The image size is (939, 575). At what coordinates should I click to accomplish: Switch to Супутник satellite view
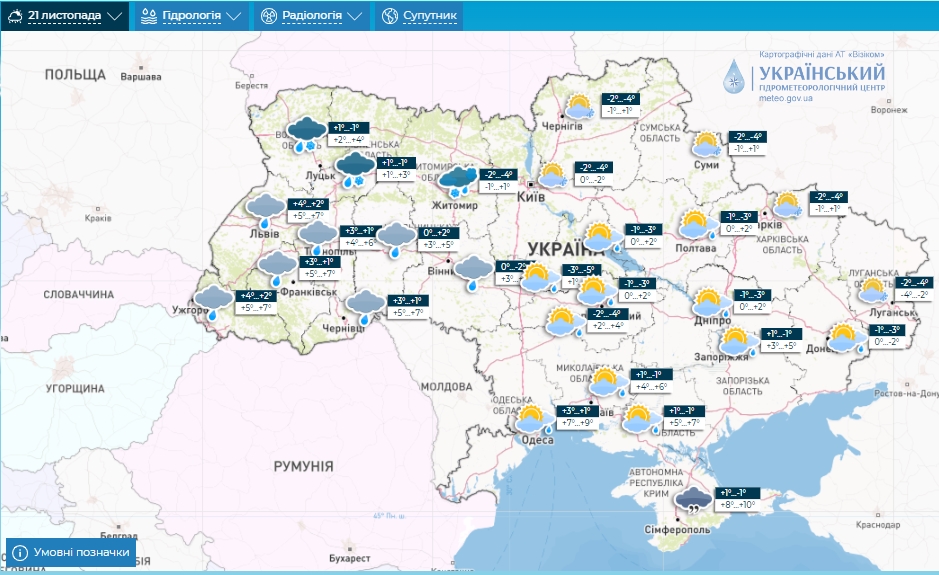coord(419,16)
